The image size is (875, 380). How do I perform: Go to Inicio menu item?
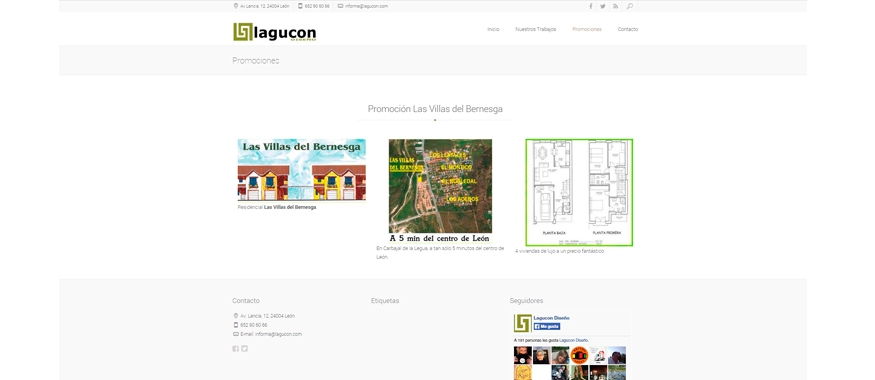click(493, 29)
